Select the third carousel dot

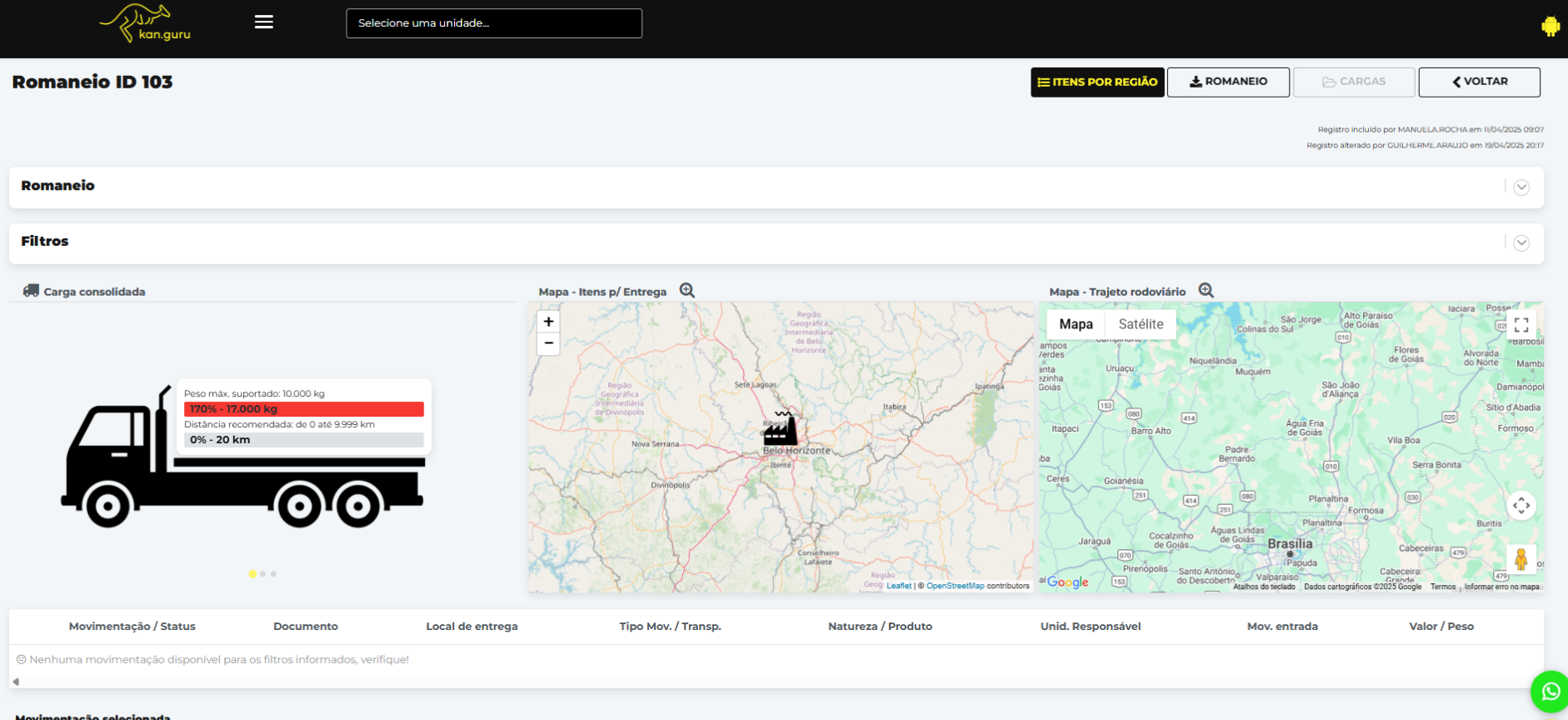[x=273, y=573]
